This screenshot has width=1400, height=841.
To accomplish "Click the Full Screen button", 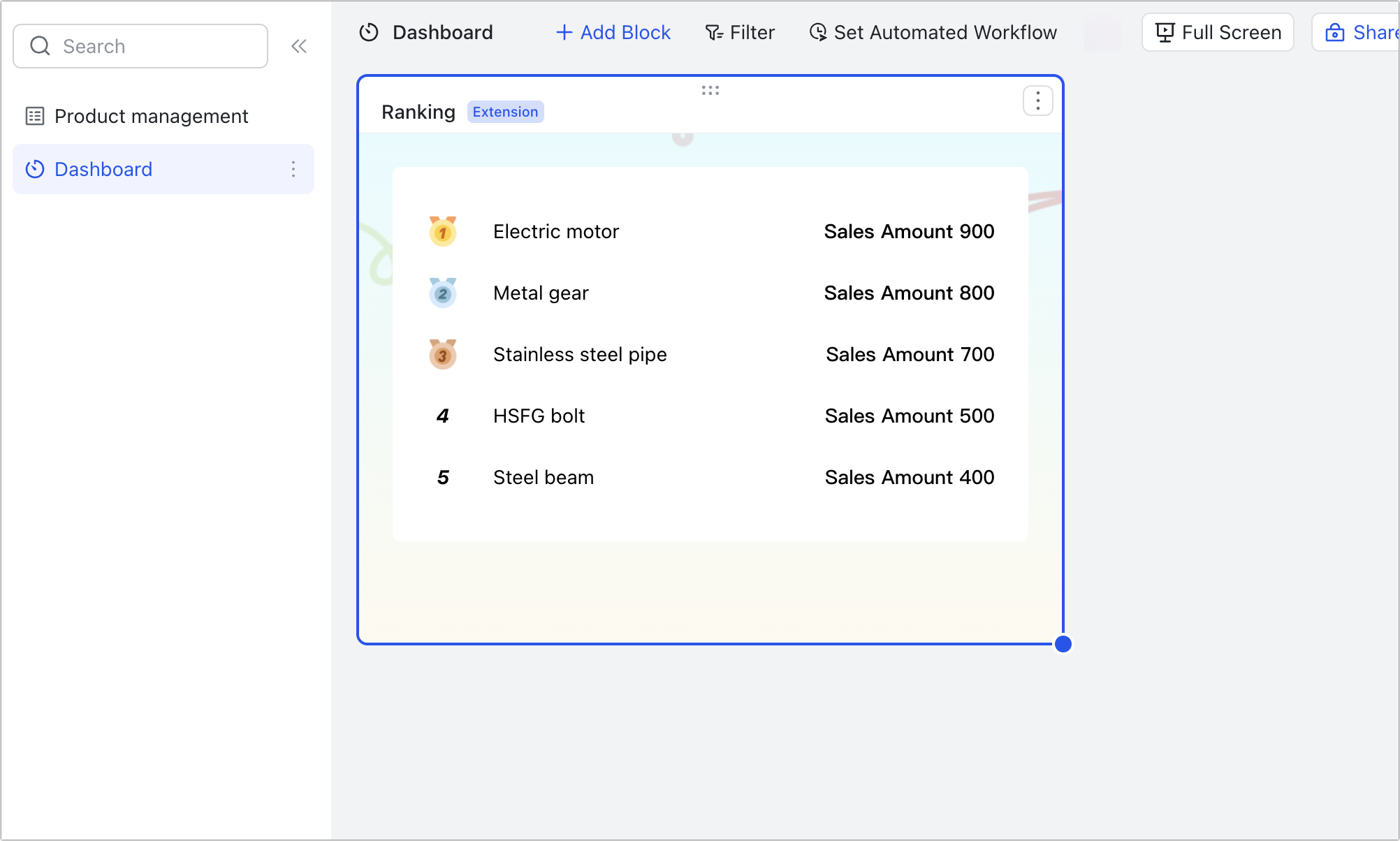I will [1217, 32].
